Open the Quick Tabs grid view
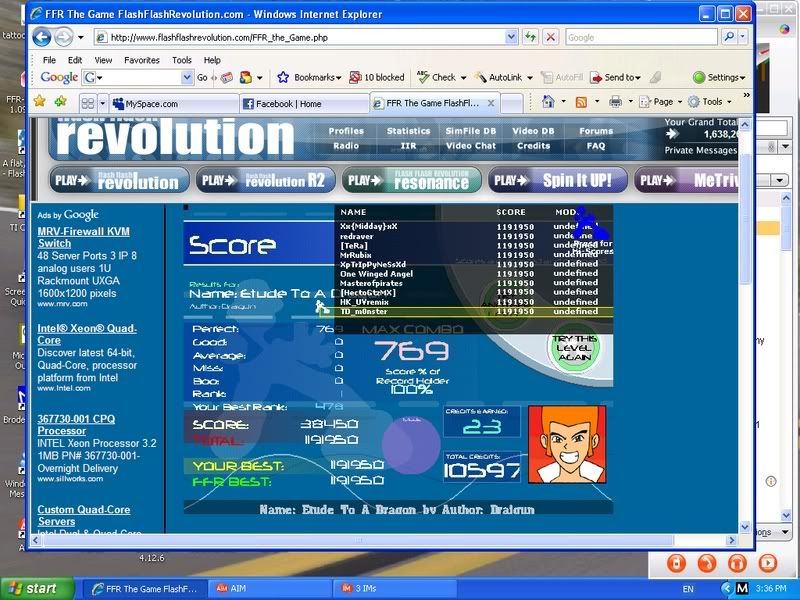Screen dimensions: 800x600 [x=88, y=103]
